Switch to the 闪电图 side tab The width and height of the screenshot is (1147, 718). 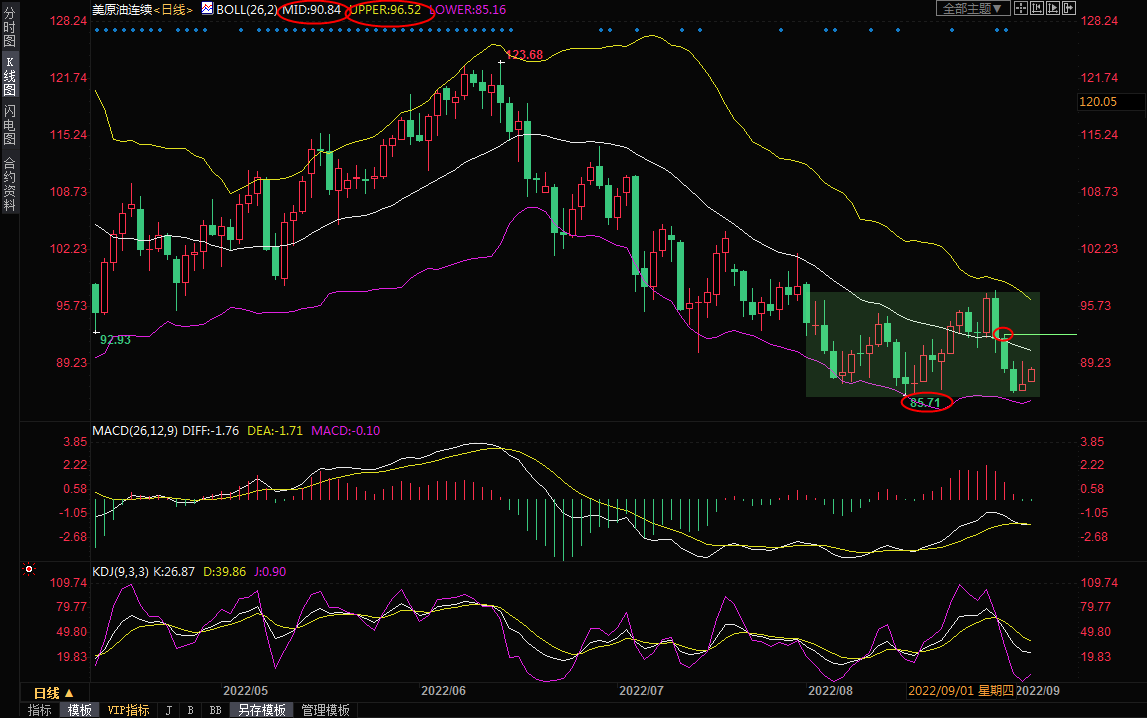[9, 124]
